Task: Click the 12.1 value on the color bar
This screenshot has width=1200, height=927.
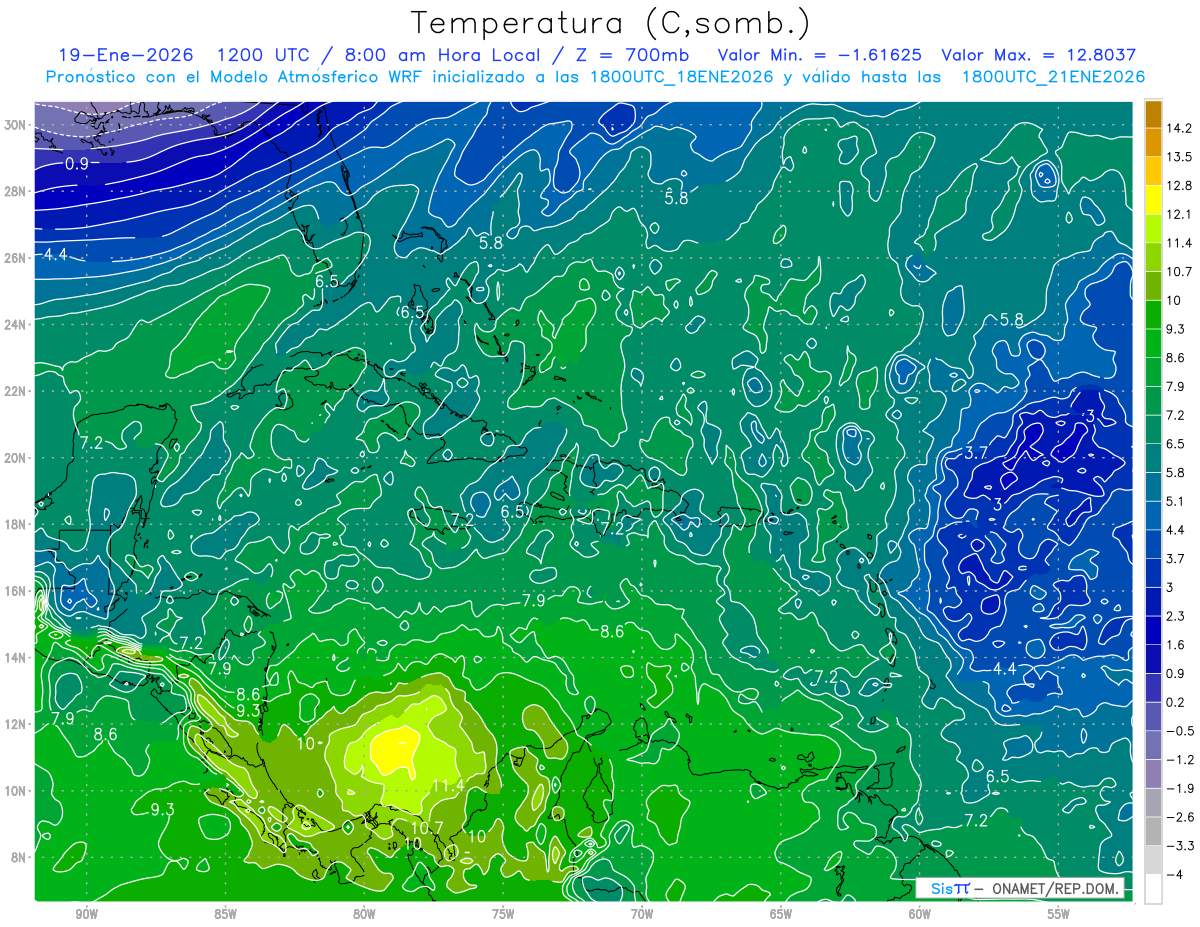Action: tap(1177, 214)
